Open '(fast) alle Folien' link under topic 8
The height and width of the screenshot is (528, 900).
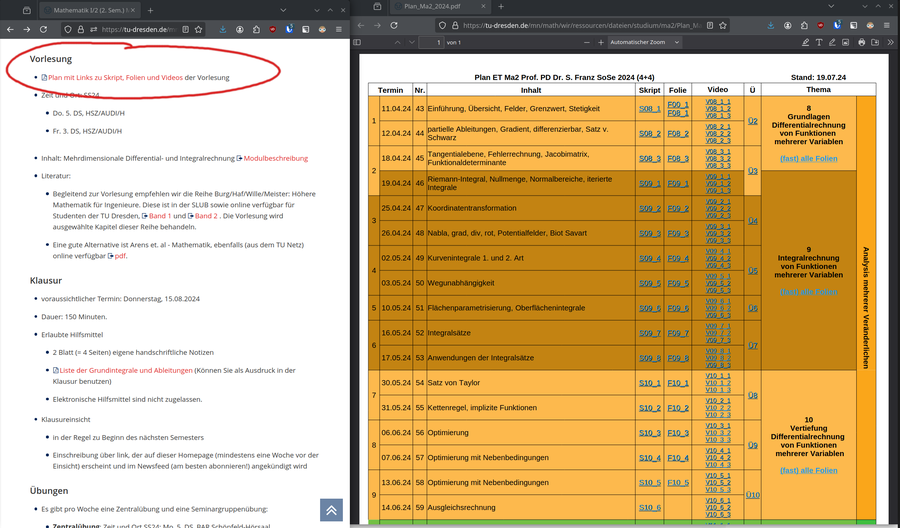[x=808, y=158]
